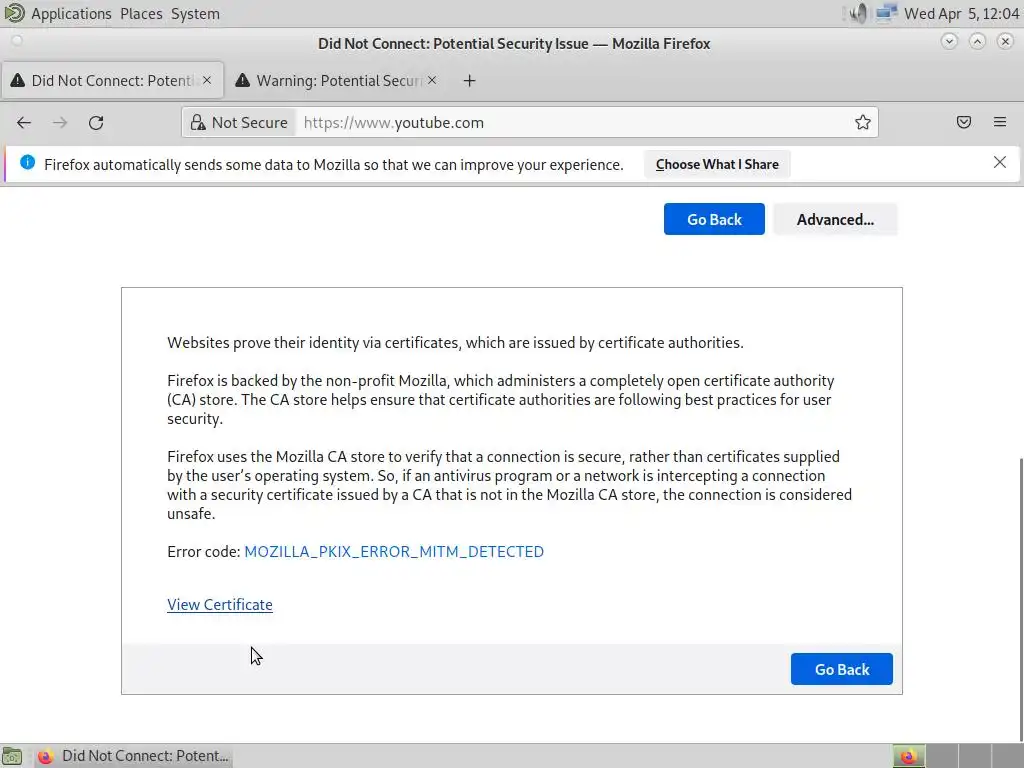Open a new tab with plus button
The height and width of the screenshot is (768, 1024).
[470, 81]
